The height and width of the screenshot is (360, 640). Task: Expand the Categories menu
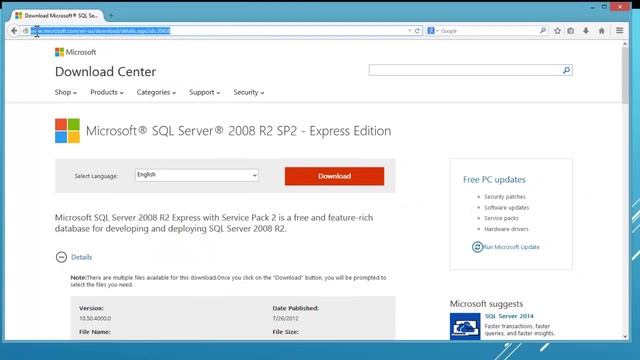pos(156,92)
